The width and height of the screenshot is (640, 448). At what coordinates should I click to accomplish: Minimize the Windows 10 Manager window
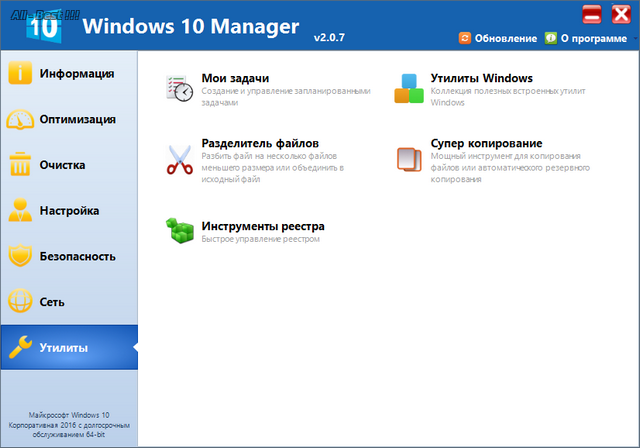click(591, 15)
